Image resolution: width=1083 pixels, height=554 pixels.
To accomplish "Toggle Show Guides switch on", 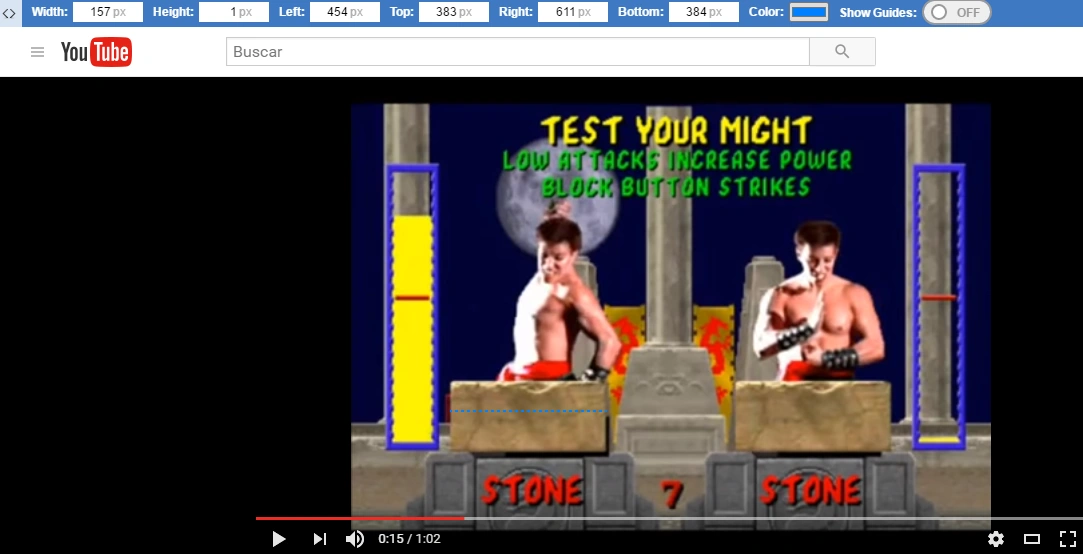I will click(x=957, y=12).
